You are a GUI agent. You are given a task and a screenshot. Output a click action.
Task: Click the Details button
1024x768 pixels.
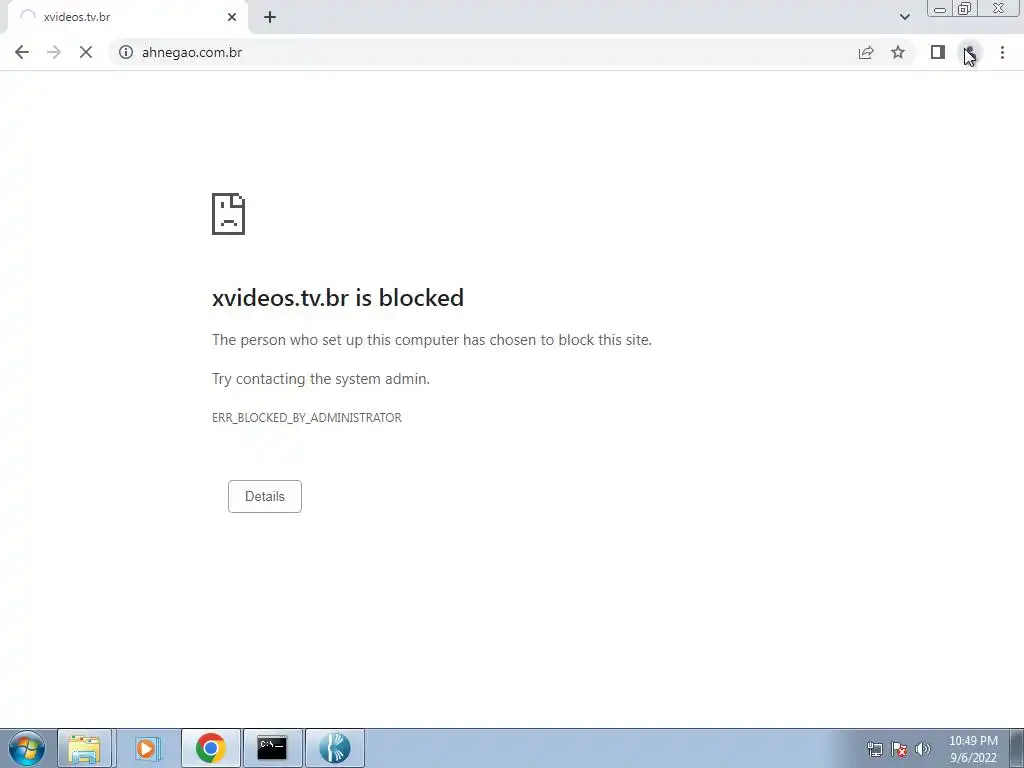(264, 496)
